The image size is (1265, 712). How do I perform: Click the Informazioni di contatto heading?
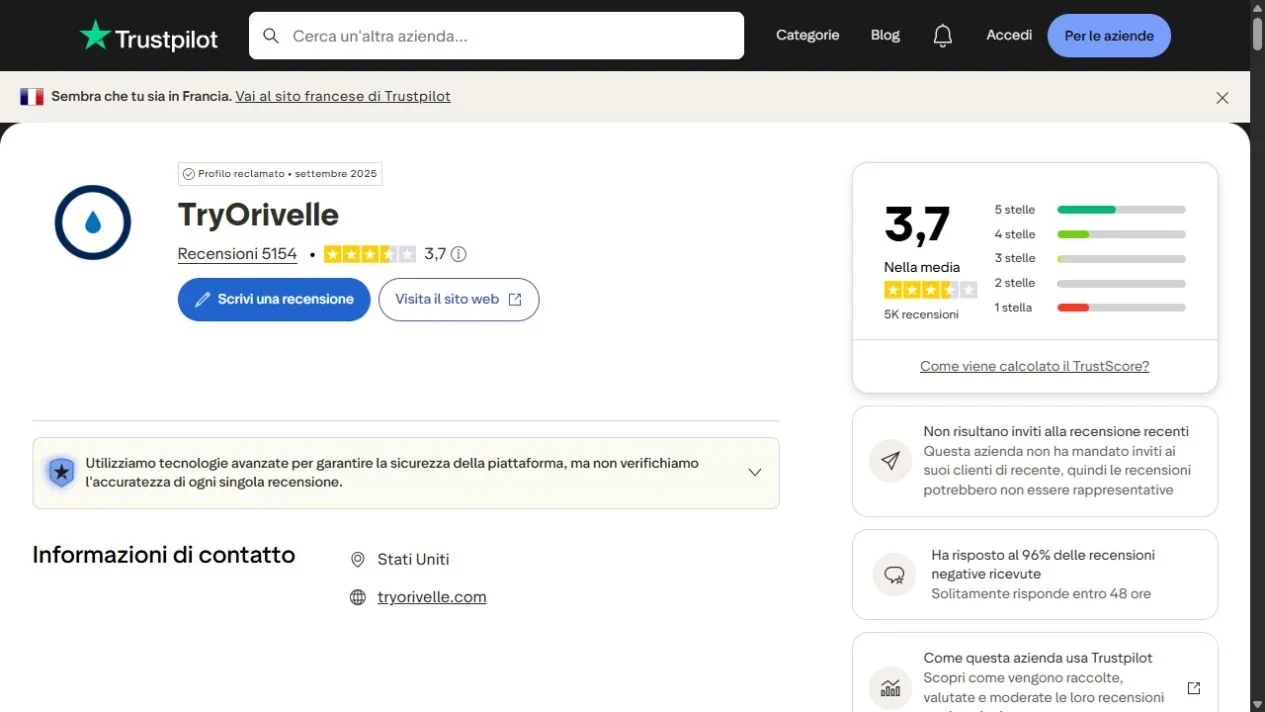[x=164, y=555]
